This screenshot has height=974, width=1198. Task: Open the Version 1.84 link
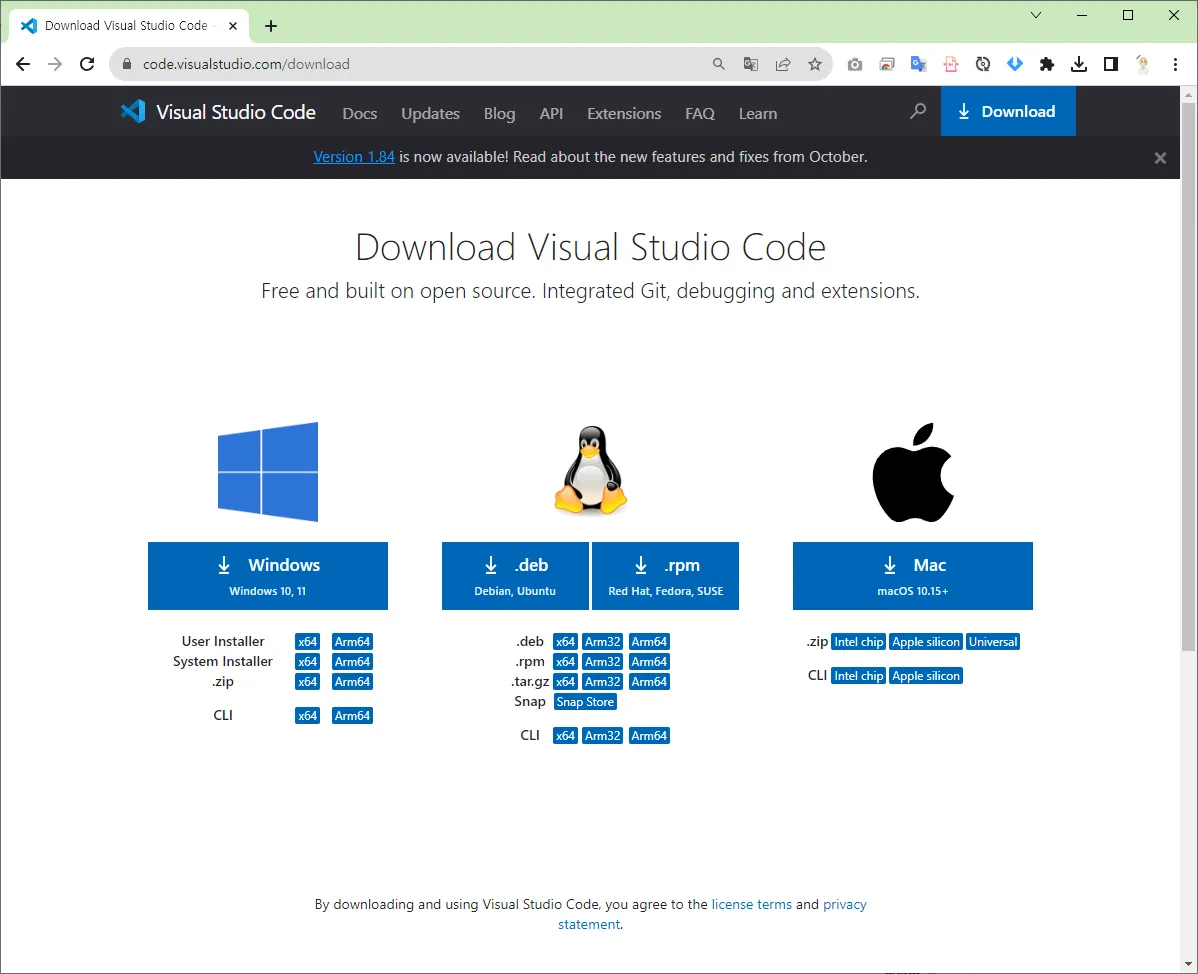pos(354,157)
